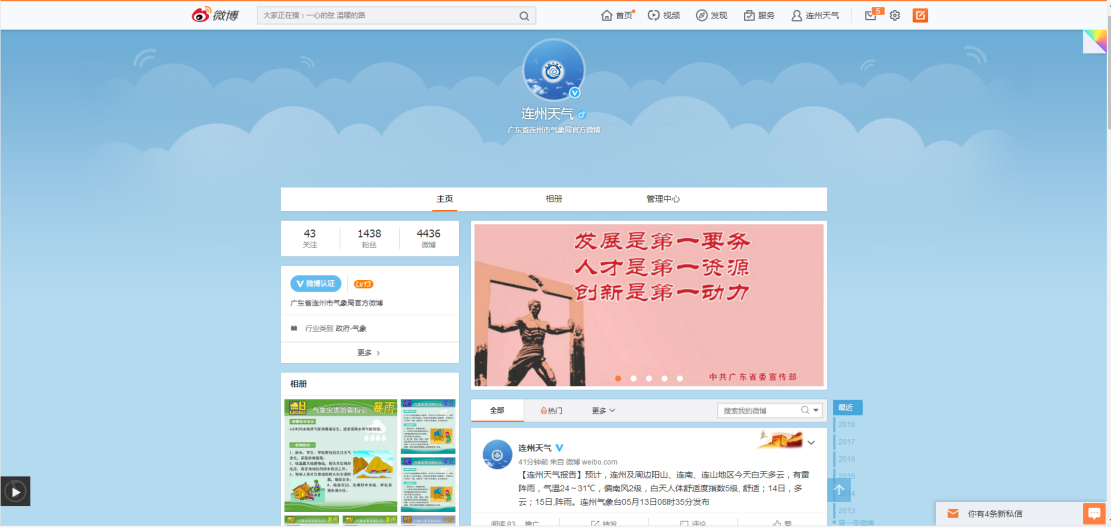Click the Weibo logo
Image resolution: width=1111 pixels, height=528 pixels.
tap(215, 15)
